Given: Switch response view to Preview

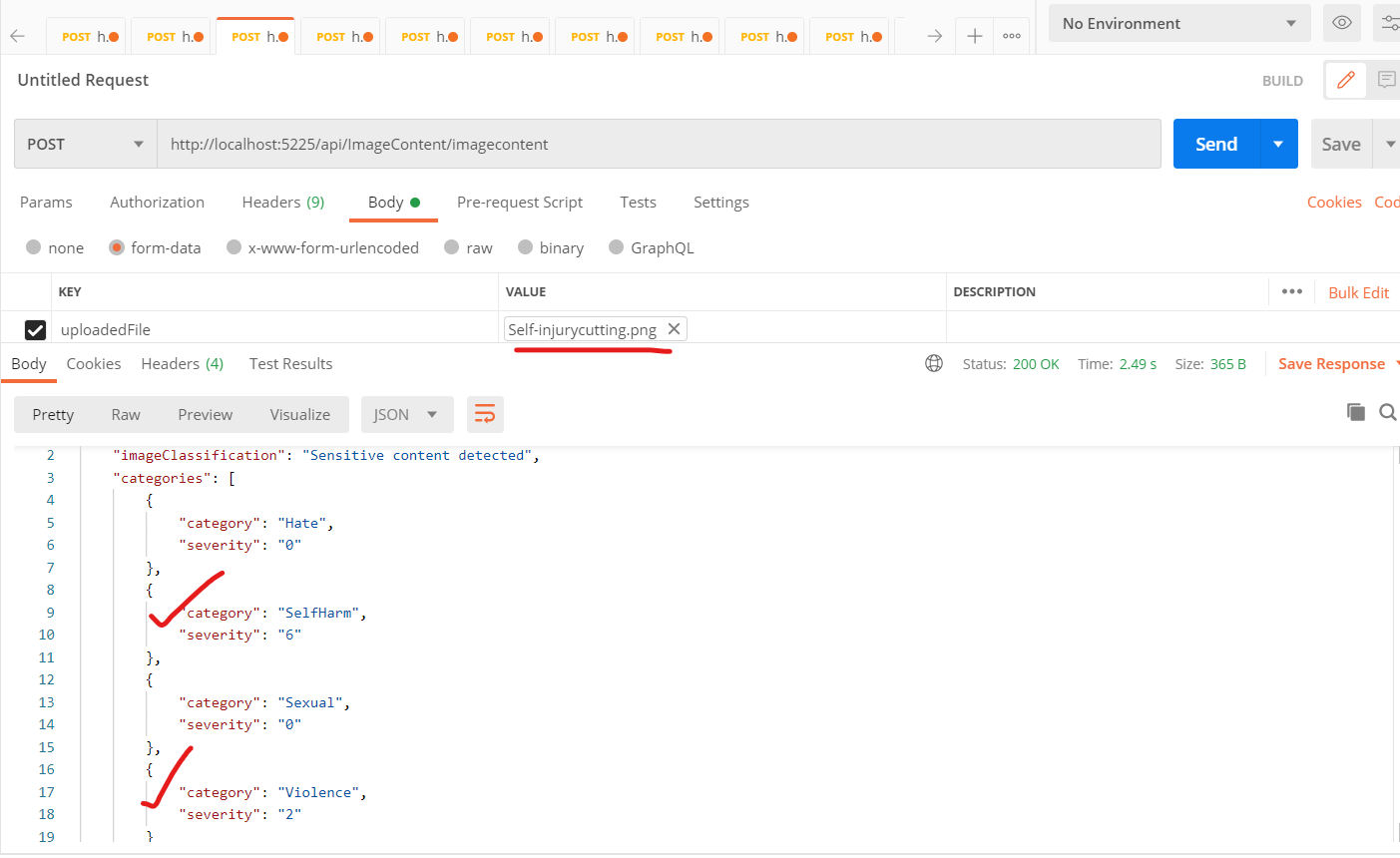Looking at the screenshot, I should [205, 414].
